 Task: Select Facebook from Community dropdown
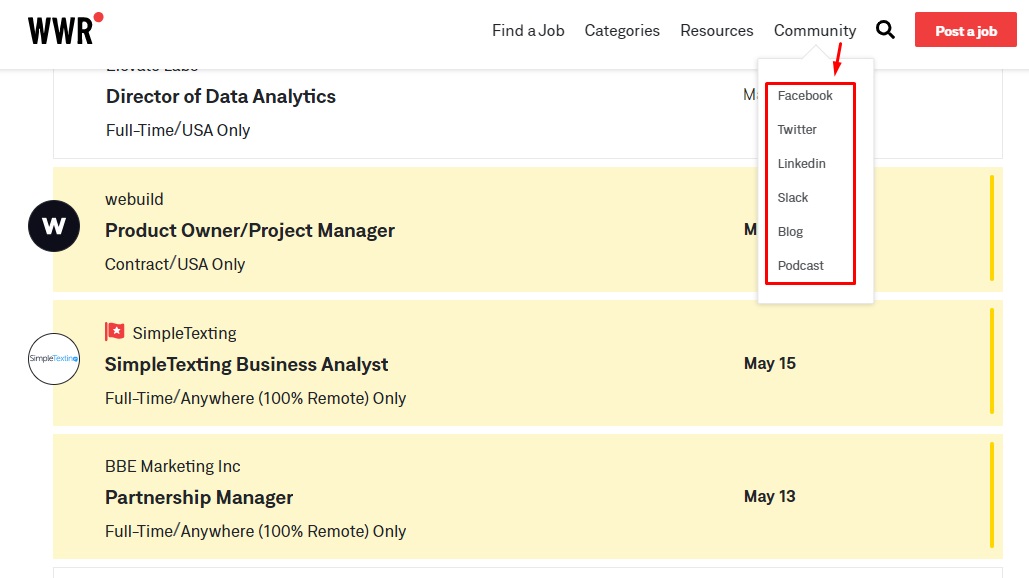point(805,96)
